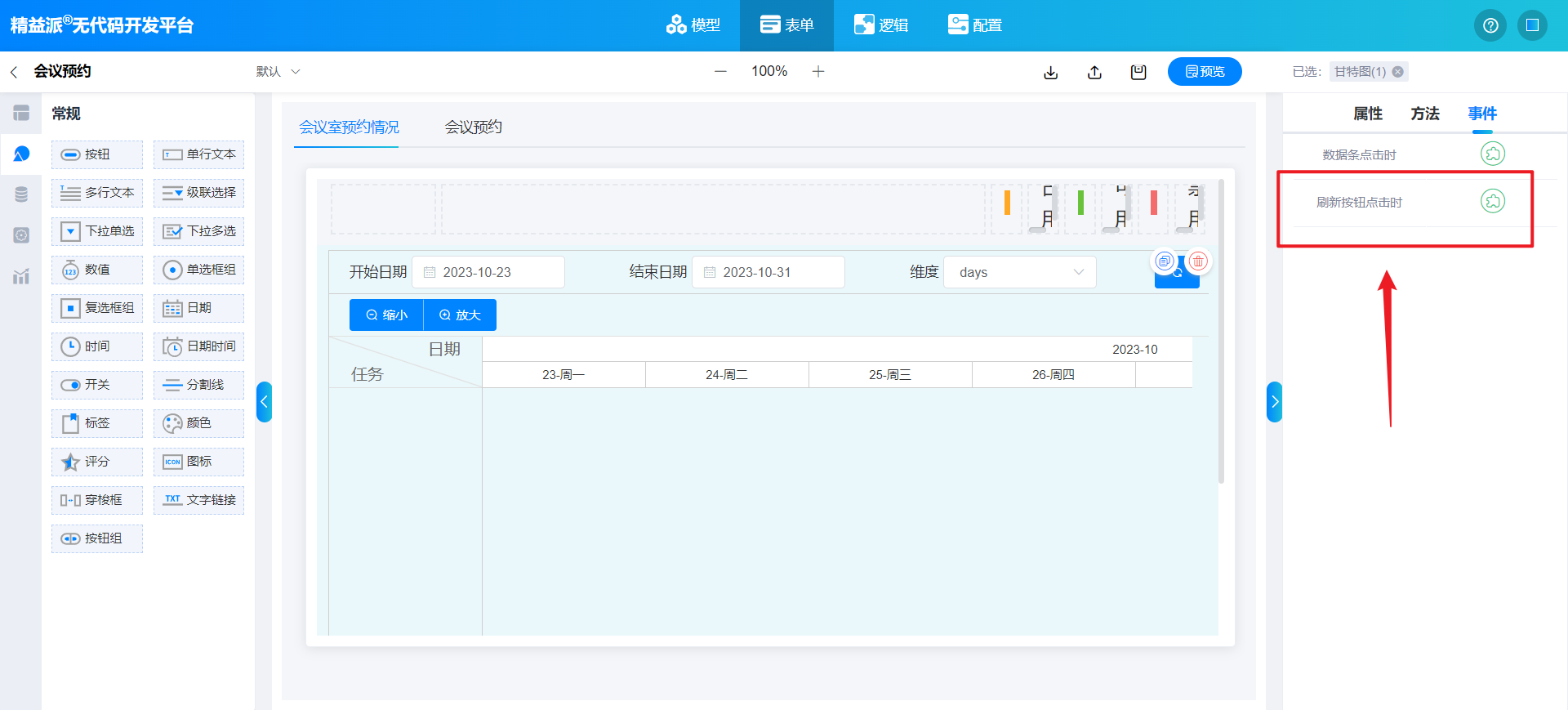
Task: Select the regular components sidebar icon
Action: point(21,154)
